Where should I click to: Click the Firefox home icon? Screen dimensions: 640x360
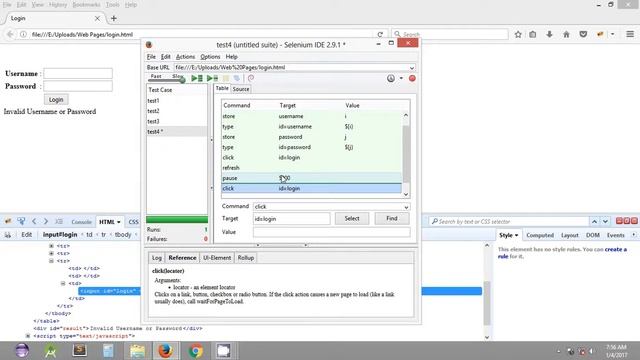(566, 35)
